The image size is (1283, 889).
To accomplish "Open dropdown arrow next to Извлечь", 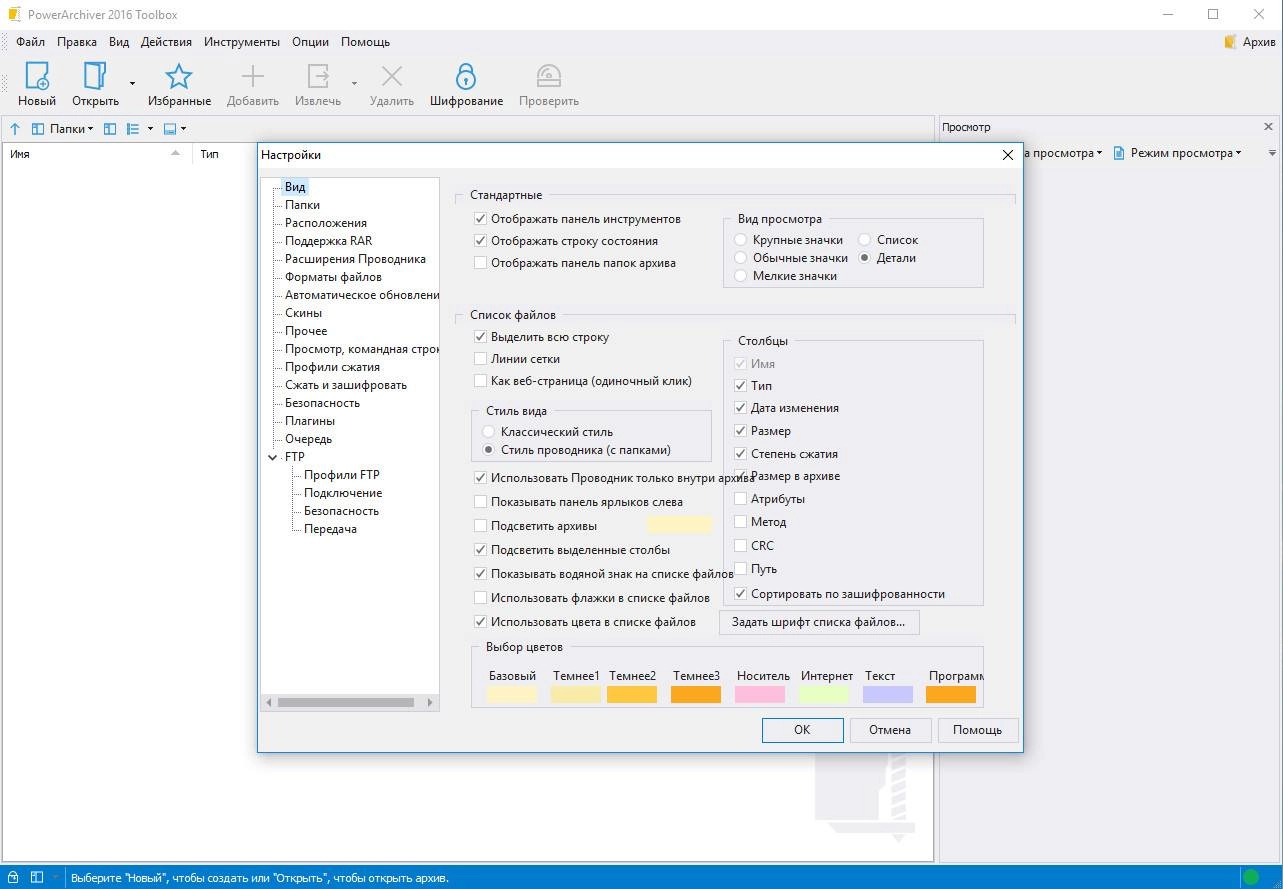I will [354, 83].
